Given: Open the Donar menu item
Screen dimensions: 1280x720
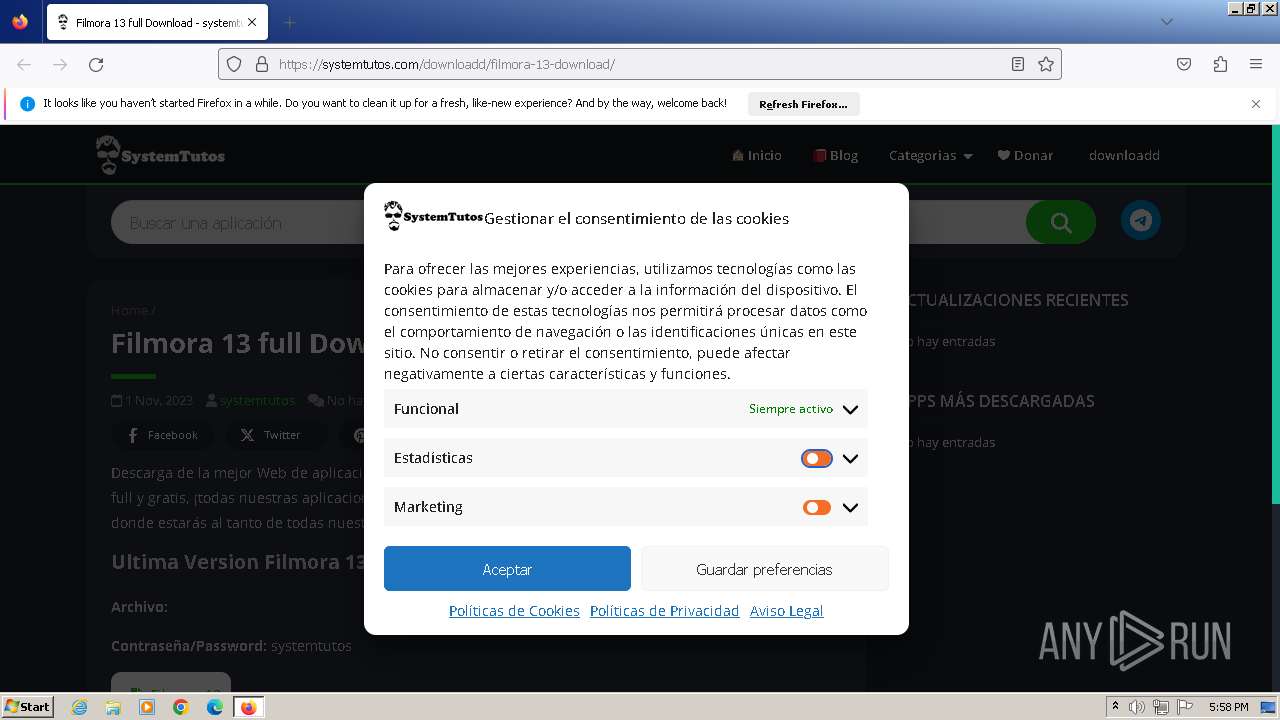Looking at the screenshot, I should tap(1025, 155).
